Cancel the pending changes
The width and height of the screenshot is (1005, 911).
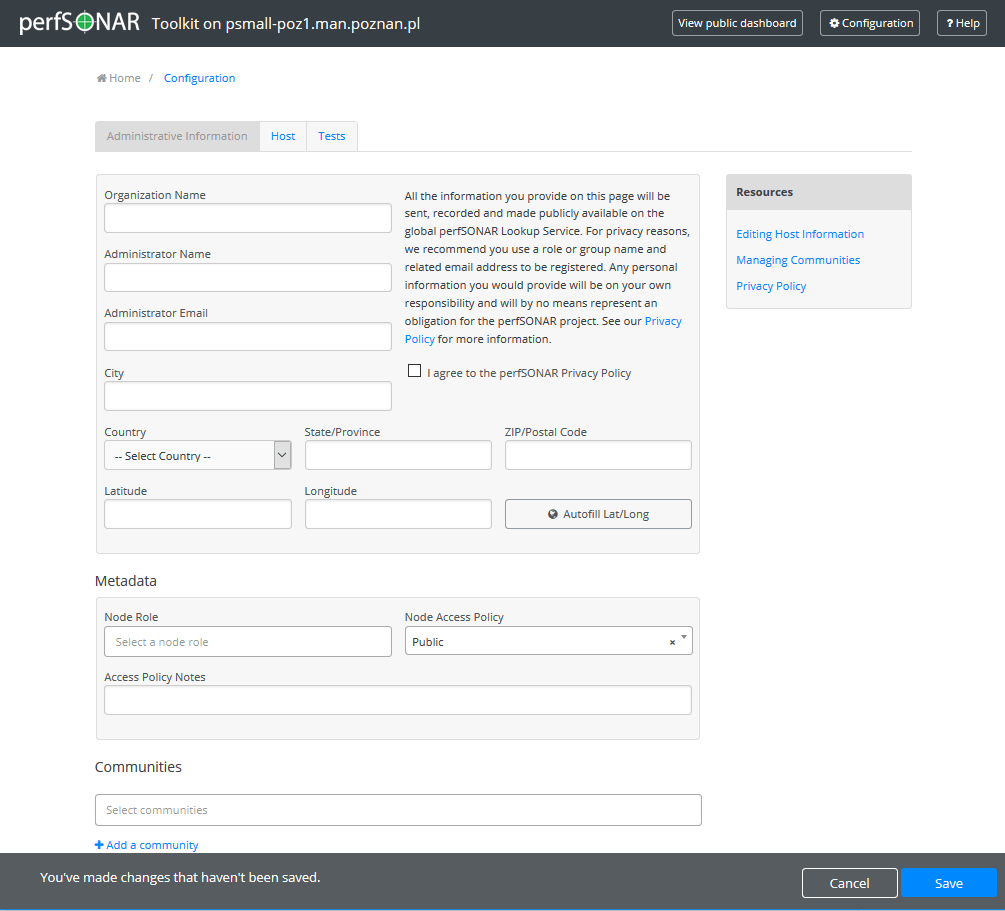pyautogui.click(x=849, y=882)
